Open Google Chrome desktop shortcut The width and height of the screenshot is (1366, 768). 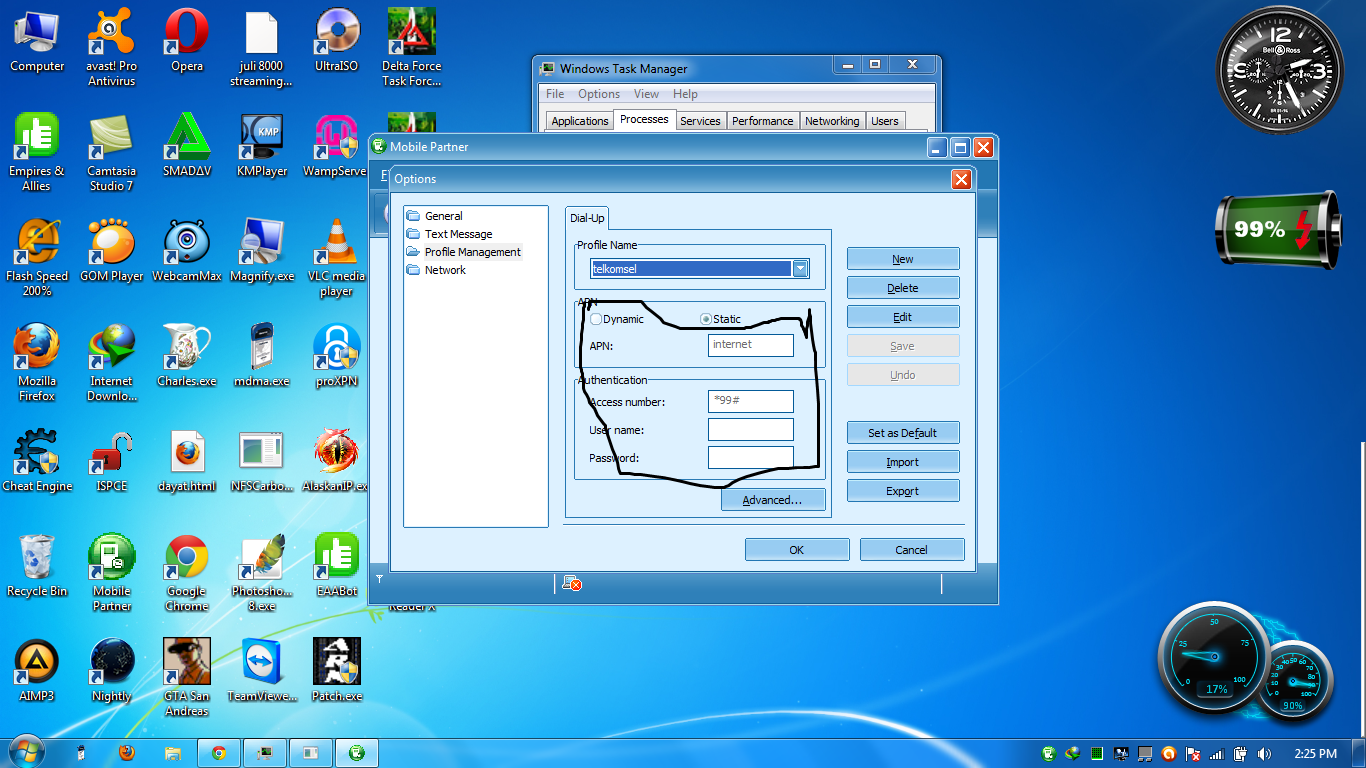coord(187,572)
